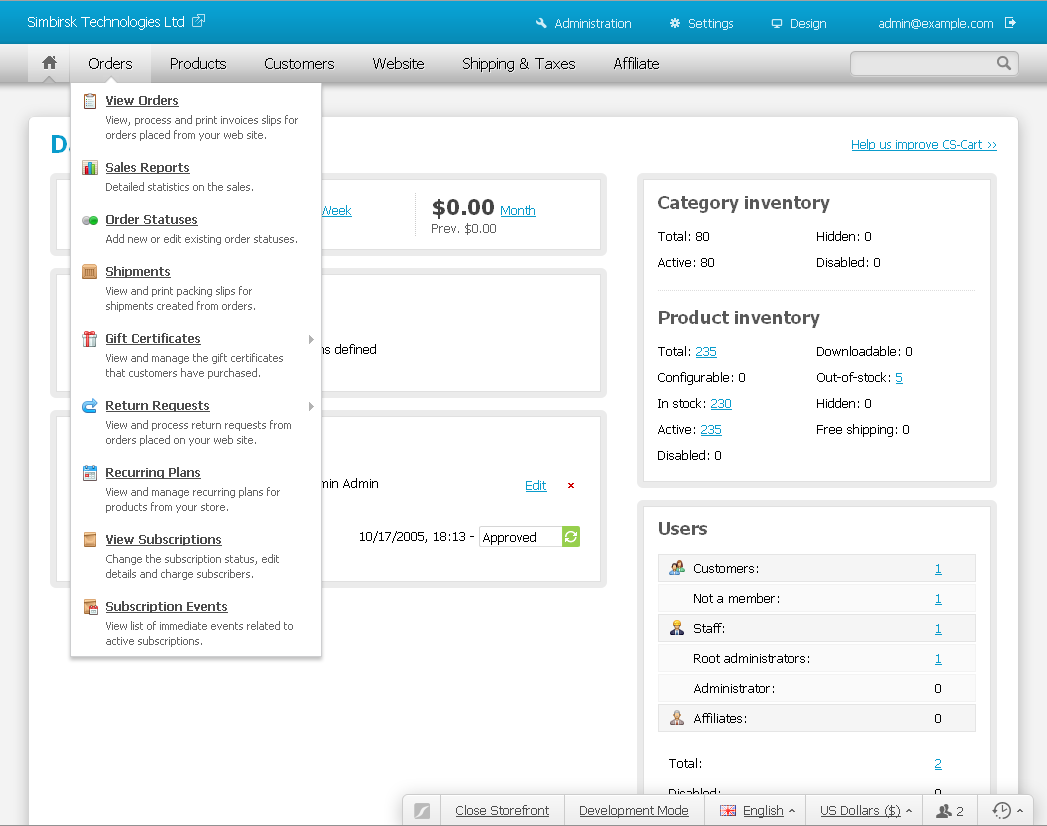Open the Product inventory Total 235 link

tap(706, 352)
